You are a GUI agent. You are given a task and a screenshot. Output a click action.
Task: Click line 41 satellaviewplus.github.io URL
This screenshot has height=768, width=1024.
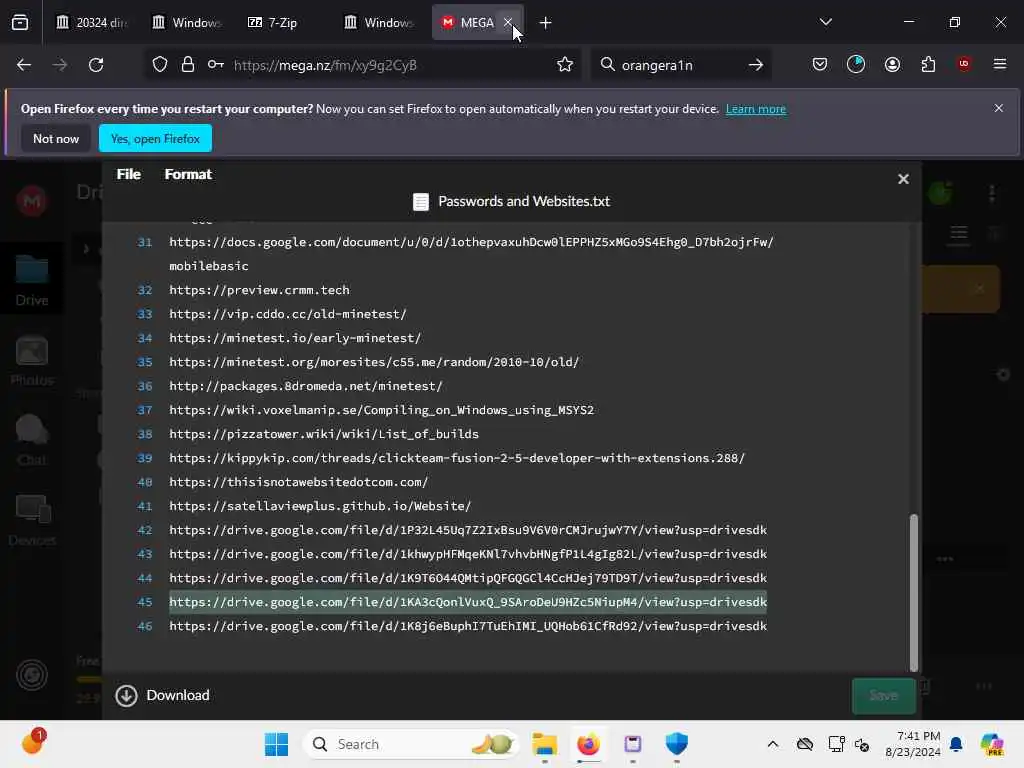[x=320, y=506]
